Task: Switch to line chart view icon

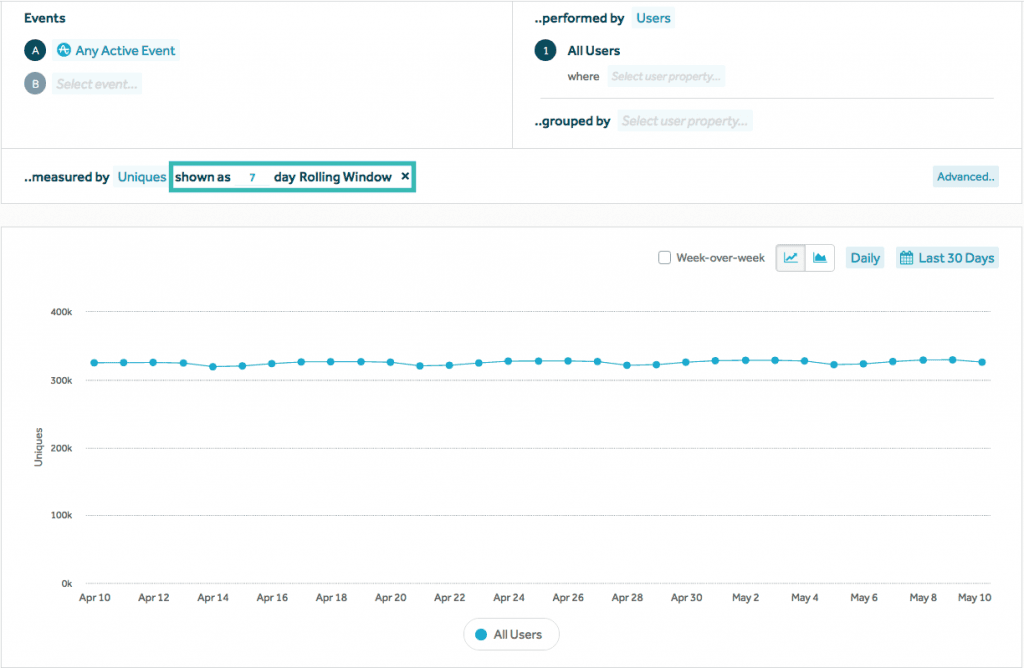Action: 791,258
